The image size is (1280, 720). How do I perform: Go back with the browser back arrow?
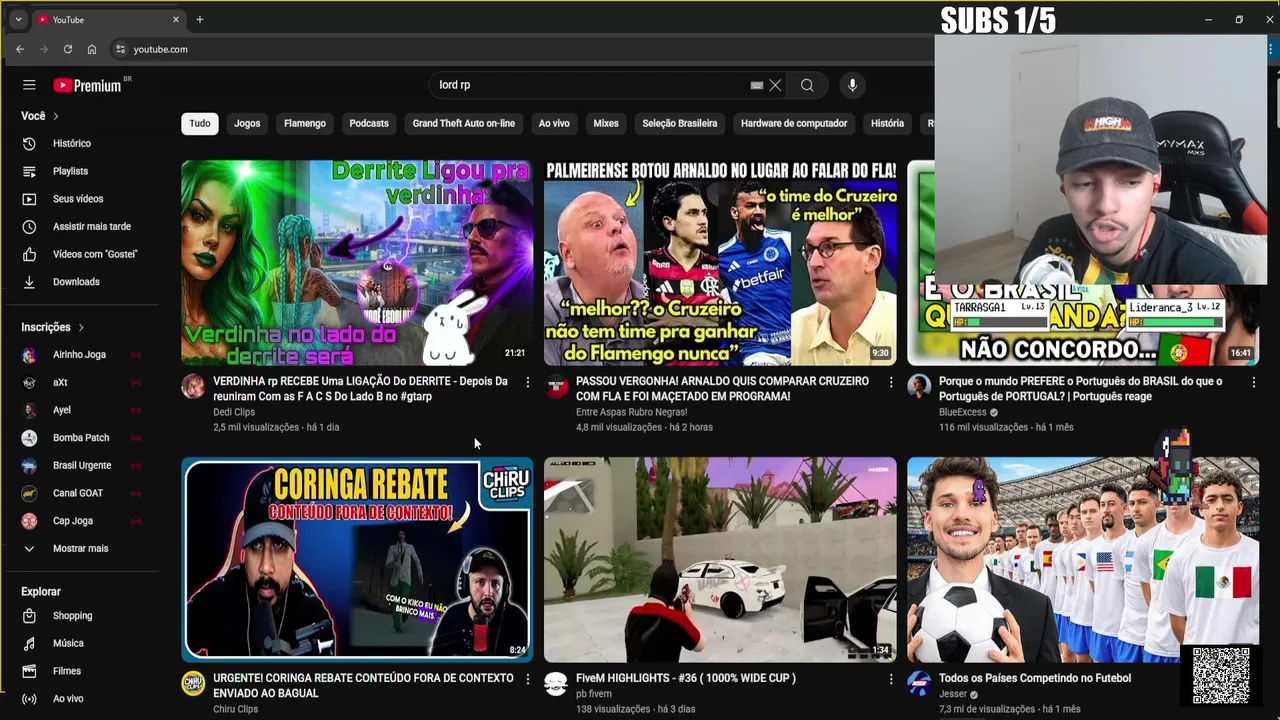pyautogui.click(x=20, y=49)
